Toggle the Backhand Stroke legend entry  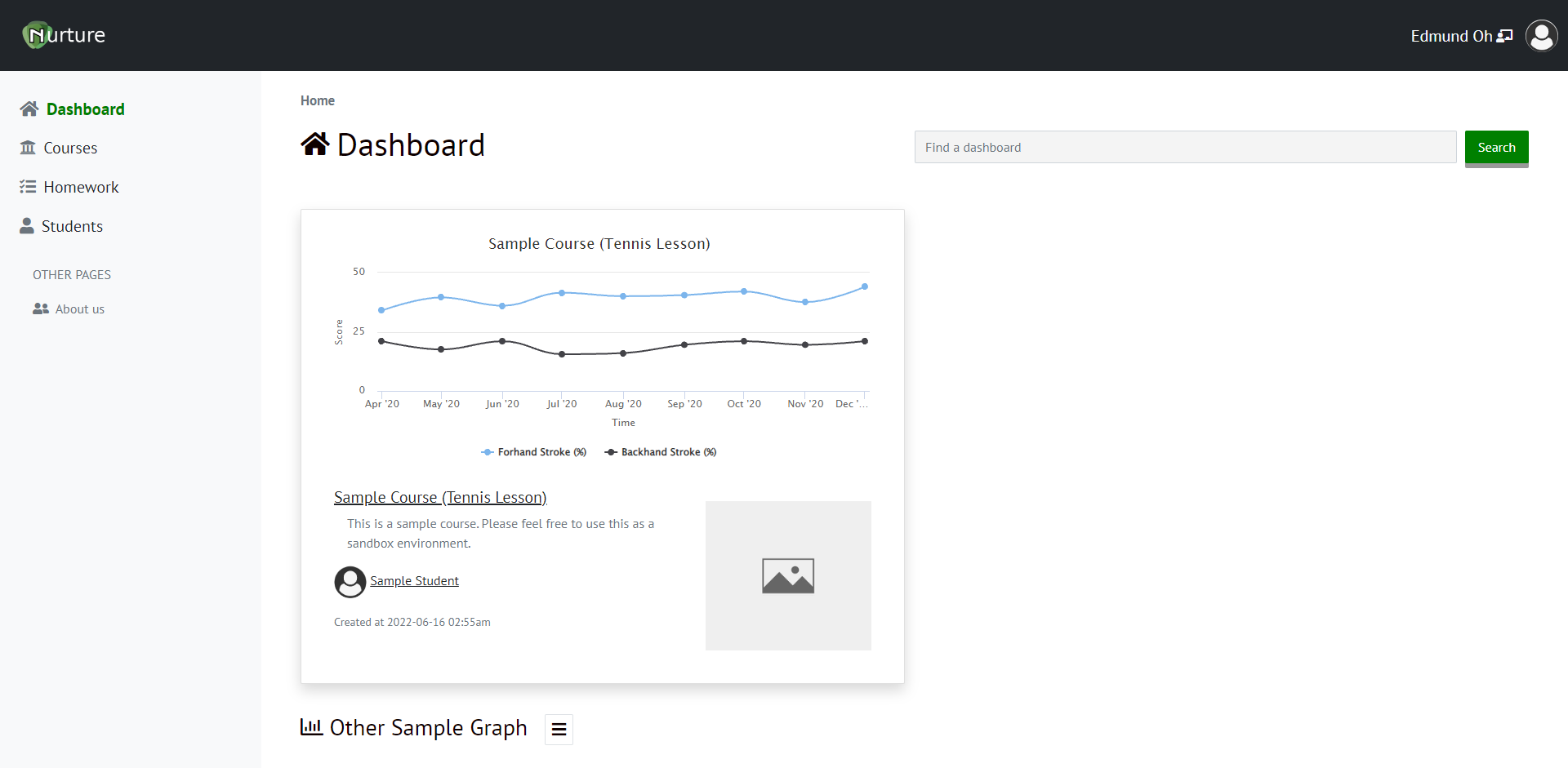[x=660, y=451]
